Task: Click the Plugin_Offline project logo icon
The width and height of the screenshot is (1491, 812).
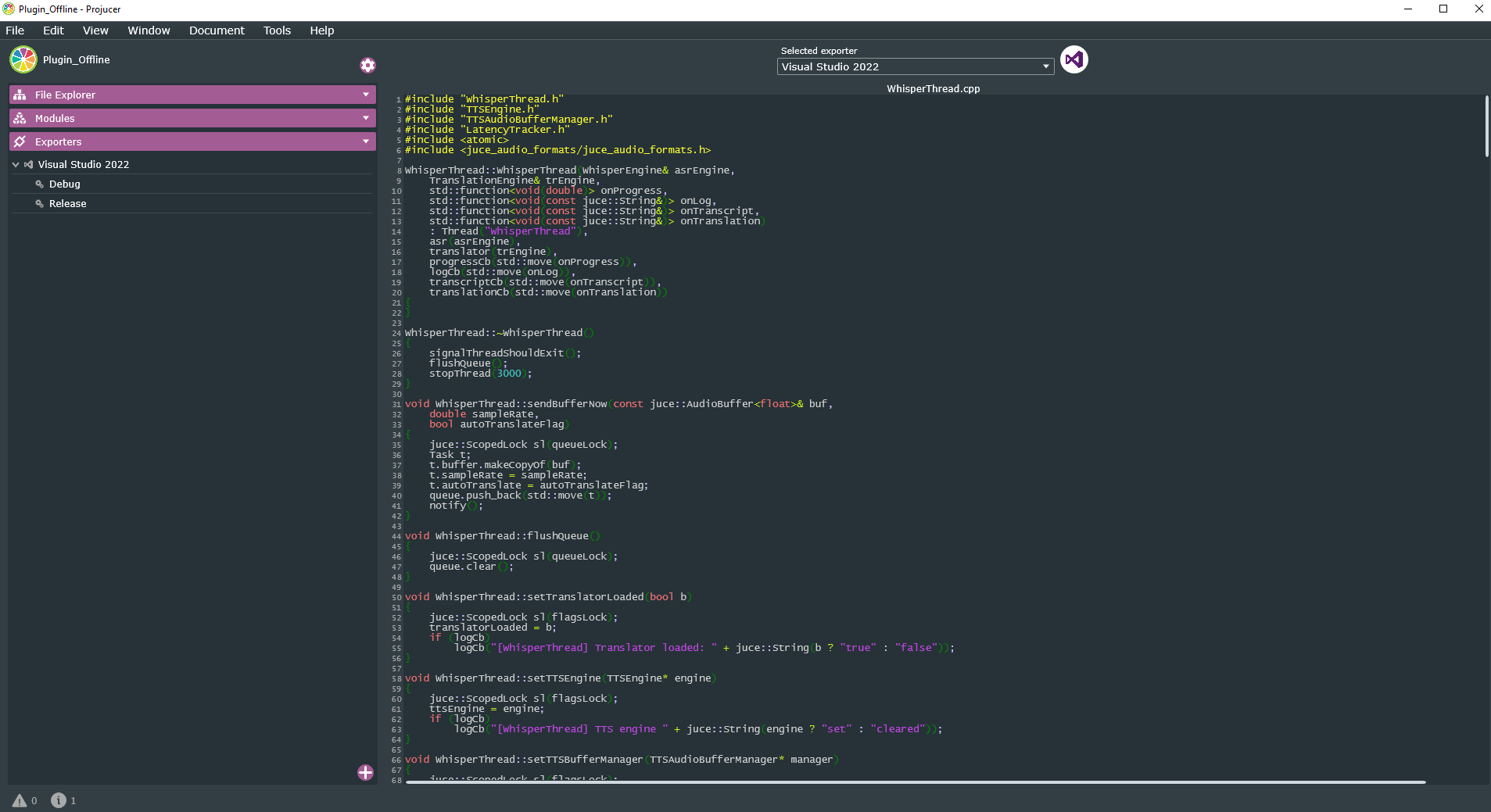Action: 23,59
